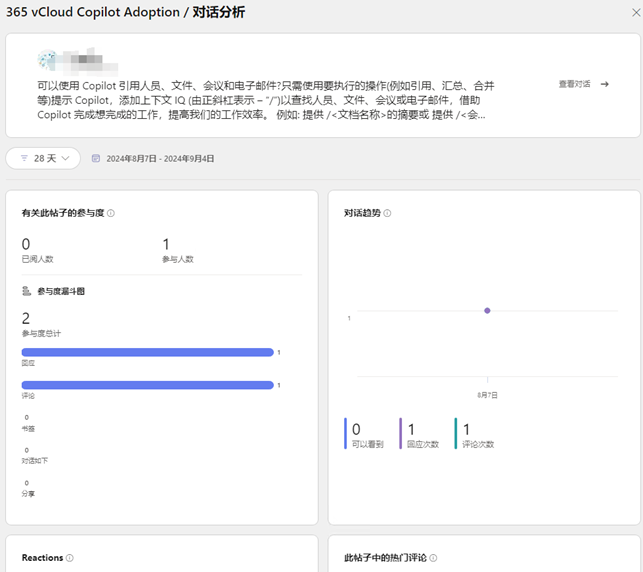The width and height of the screenshot is (643, 572).
Task: Click the 回应 progress bar
Action: [x=148, y=352]
